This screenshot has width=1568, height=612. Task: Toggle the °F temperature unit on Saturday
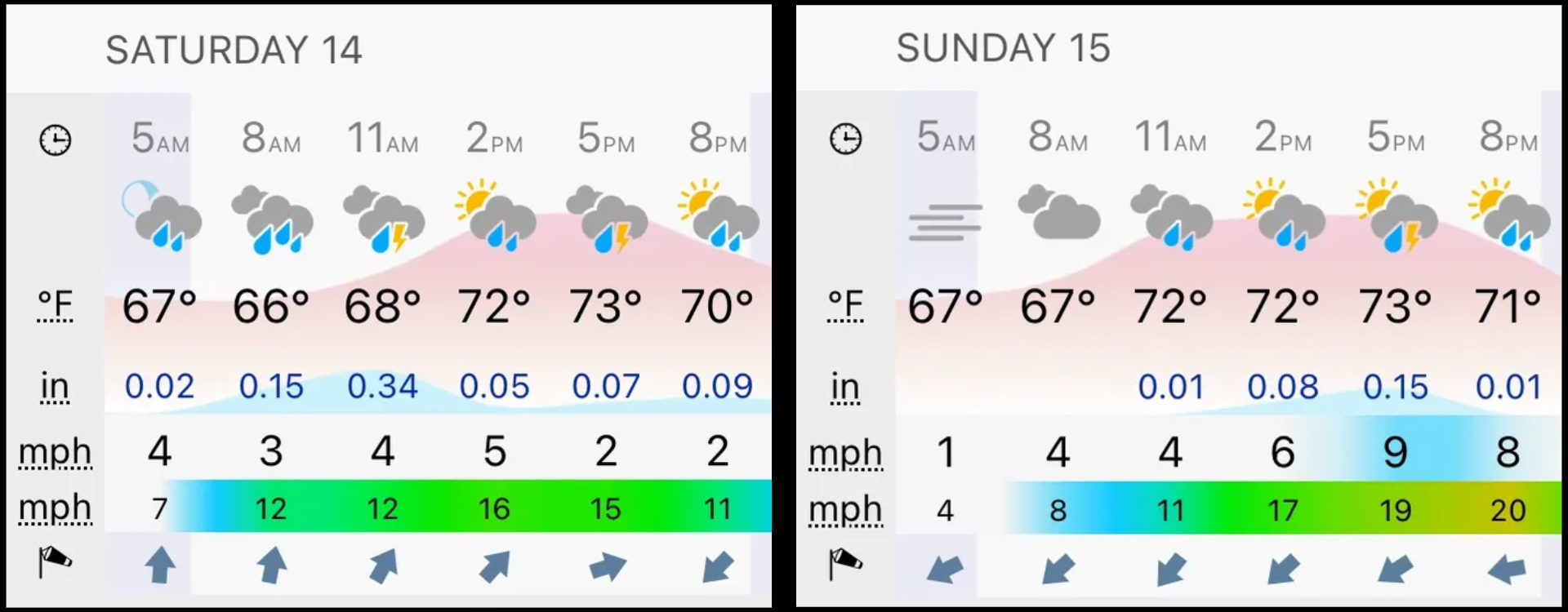click(55, 307)
